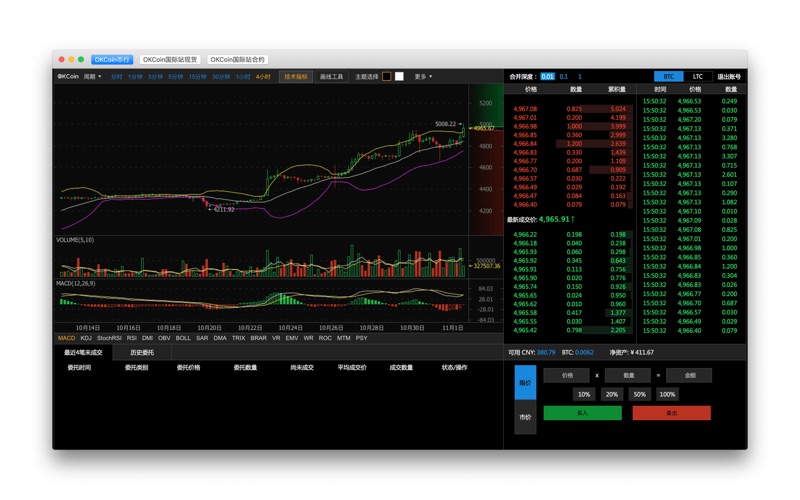This screenshot has width=800, height=500.
Task: Set merge depth to 0.1
Action: [564, 77]
